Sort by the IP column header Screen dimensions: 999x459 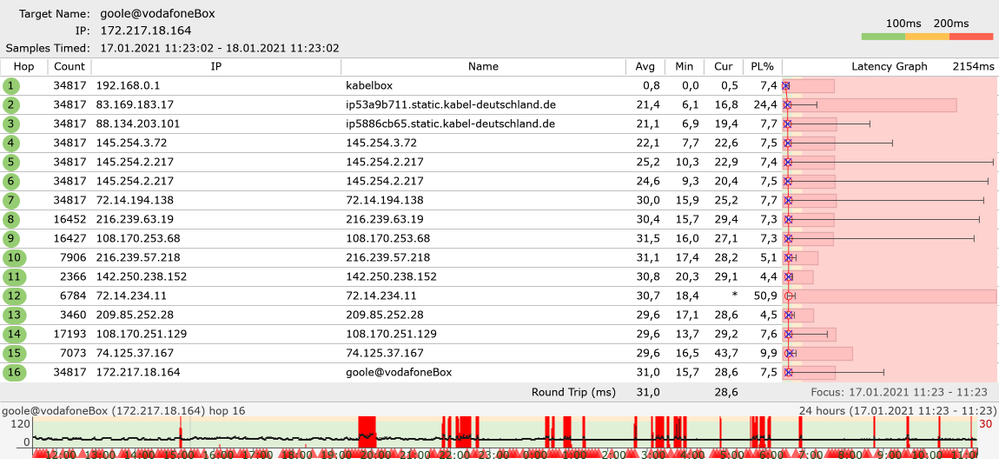[x=216, y=66]
